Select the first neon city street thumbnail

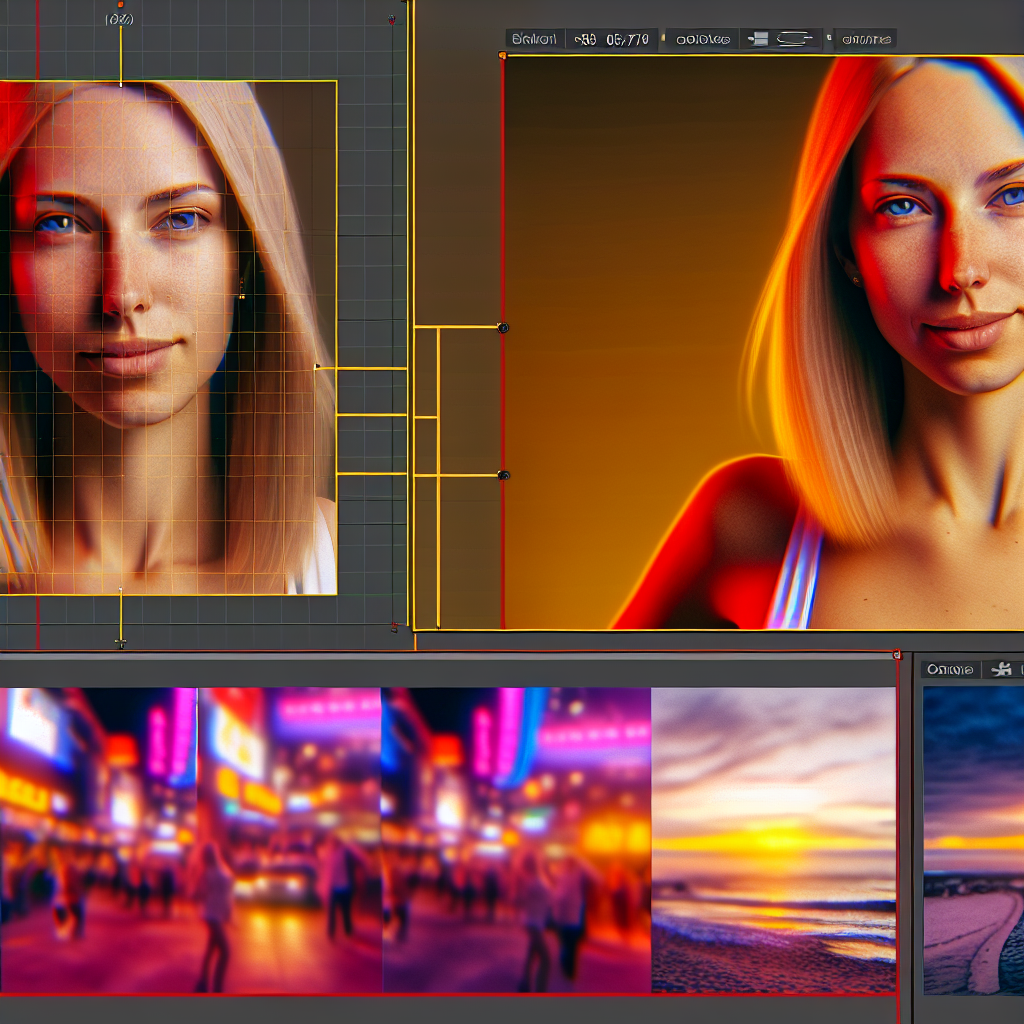click(98, 840)
